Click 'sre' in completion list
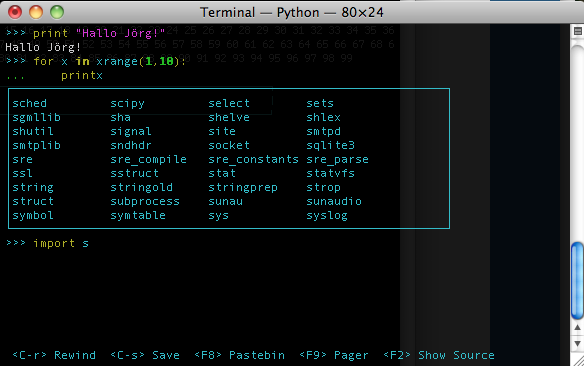 [22, 159]
